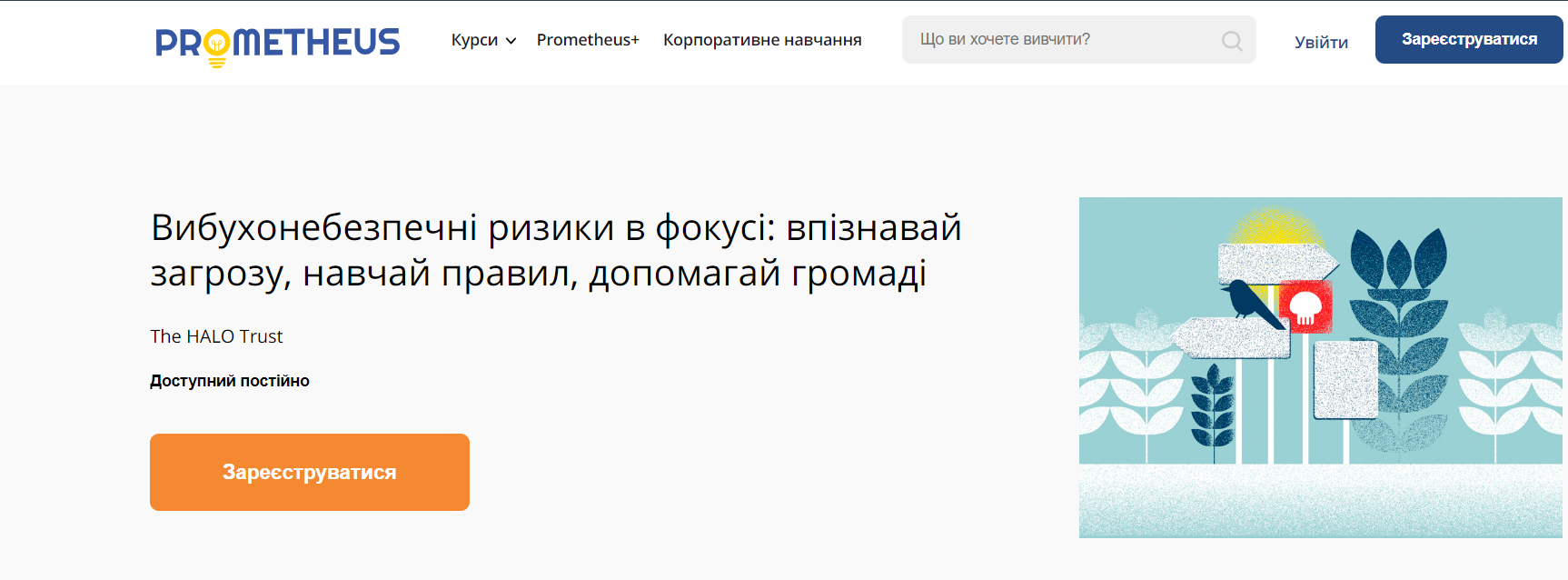Open Корпоративне навчання in the navigation
Viewport: 1568px width, 580px height.
(762, 40)
